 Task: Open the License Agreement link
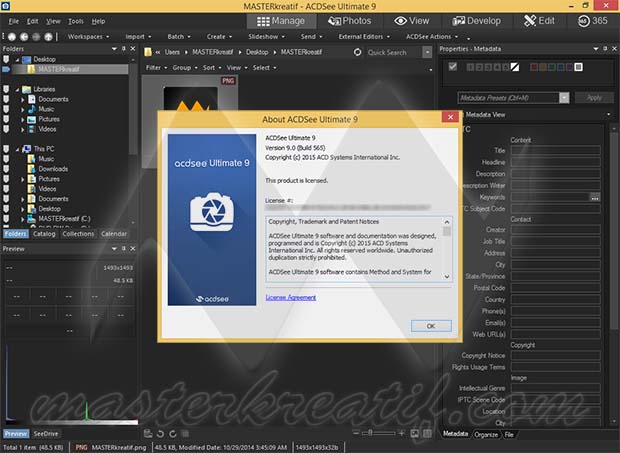pyautogui.click(x=291, y=298)
